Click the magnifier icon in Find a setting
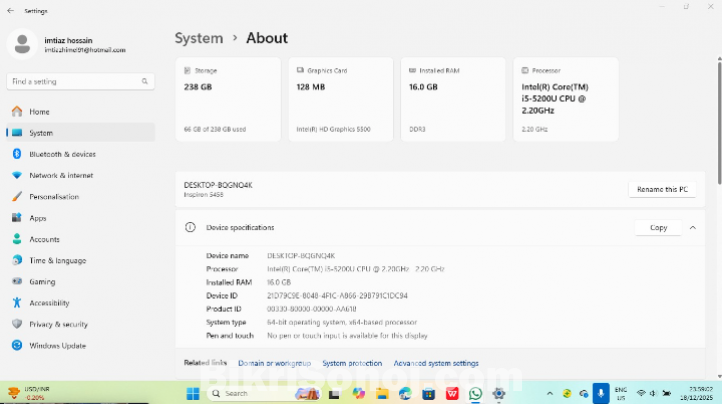722x404 pixels. pyautogui.click(x=145, y=82)
